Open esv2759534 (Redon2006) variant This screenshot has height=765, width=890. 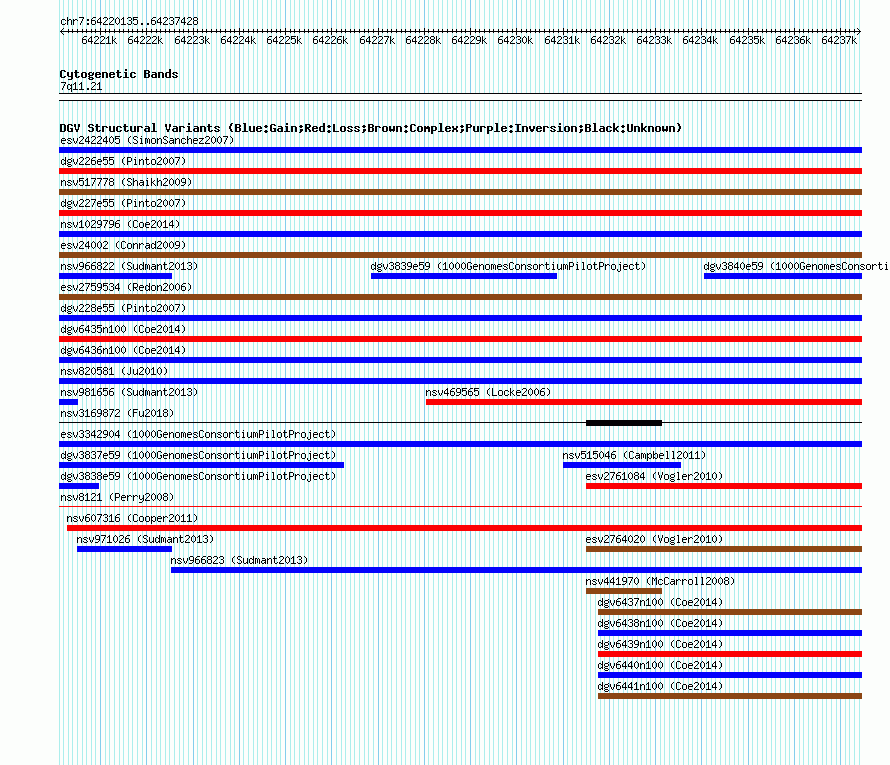pyautogui.click(x=460, y=297)
